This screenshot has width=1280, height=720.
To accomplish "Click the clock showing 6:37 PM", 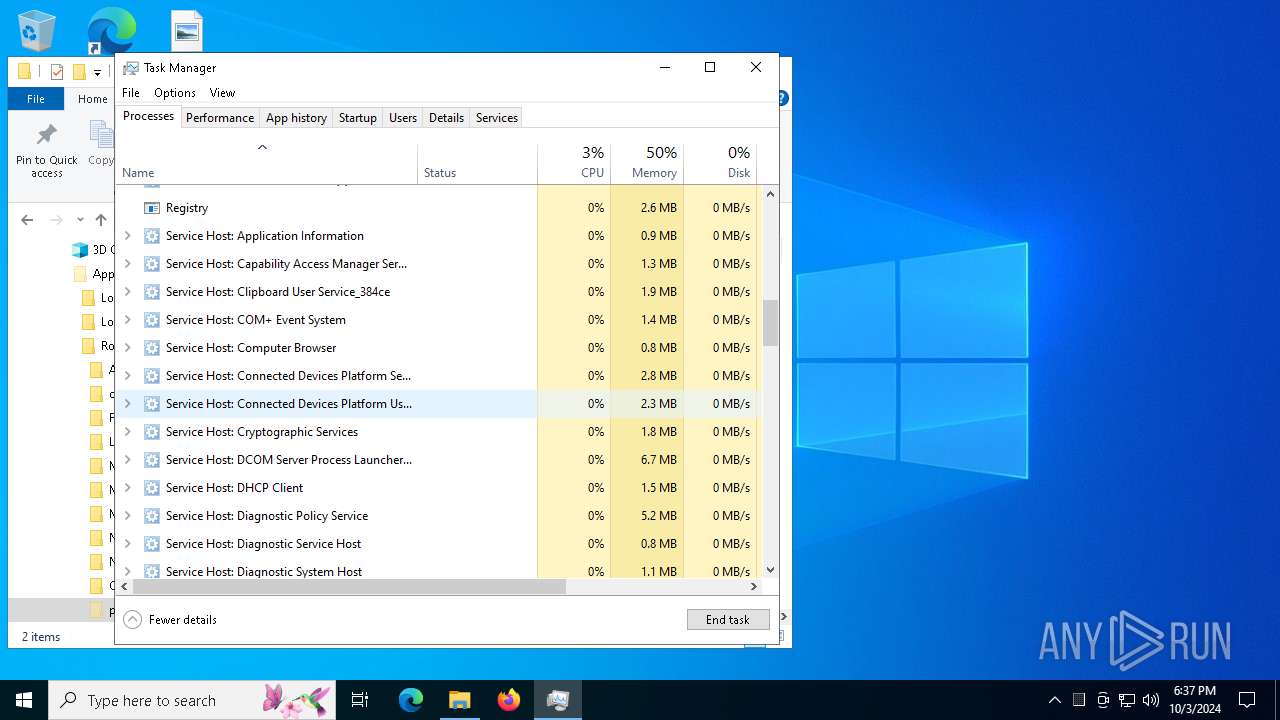I will (1195, 691).
